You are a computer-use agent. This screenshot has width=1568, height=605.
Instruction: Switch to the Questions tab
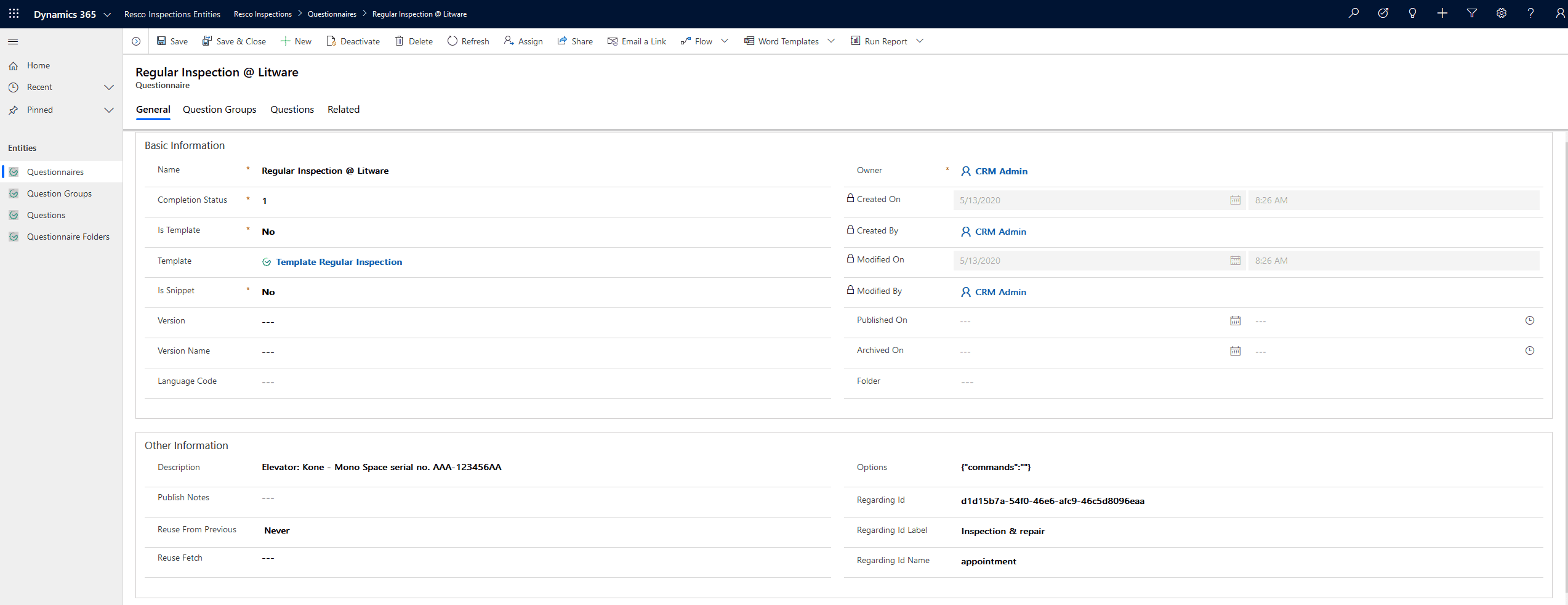coord(292,110)
